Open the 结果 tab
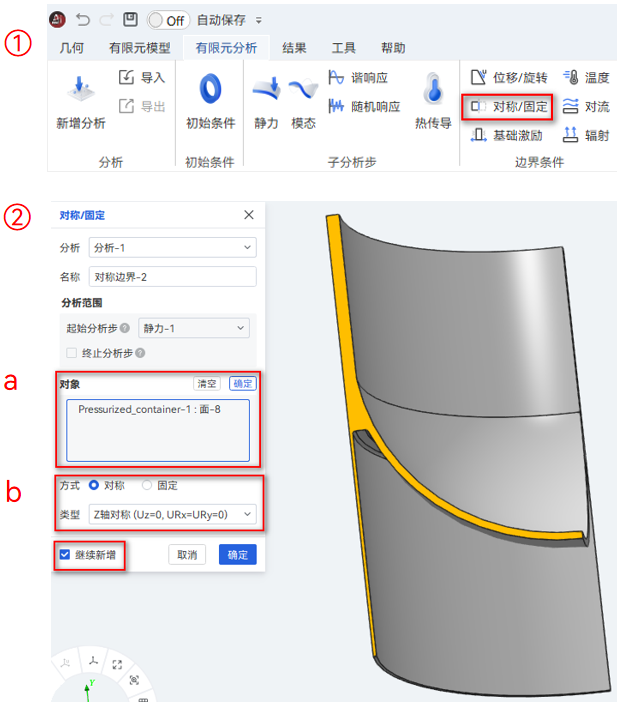This screenshot has height=702, width=617. click(294, 48)
